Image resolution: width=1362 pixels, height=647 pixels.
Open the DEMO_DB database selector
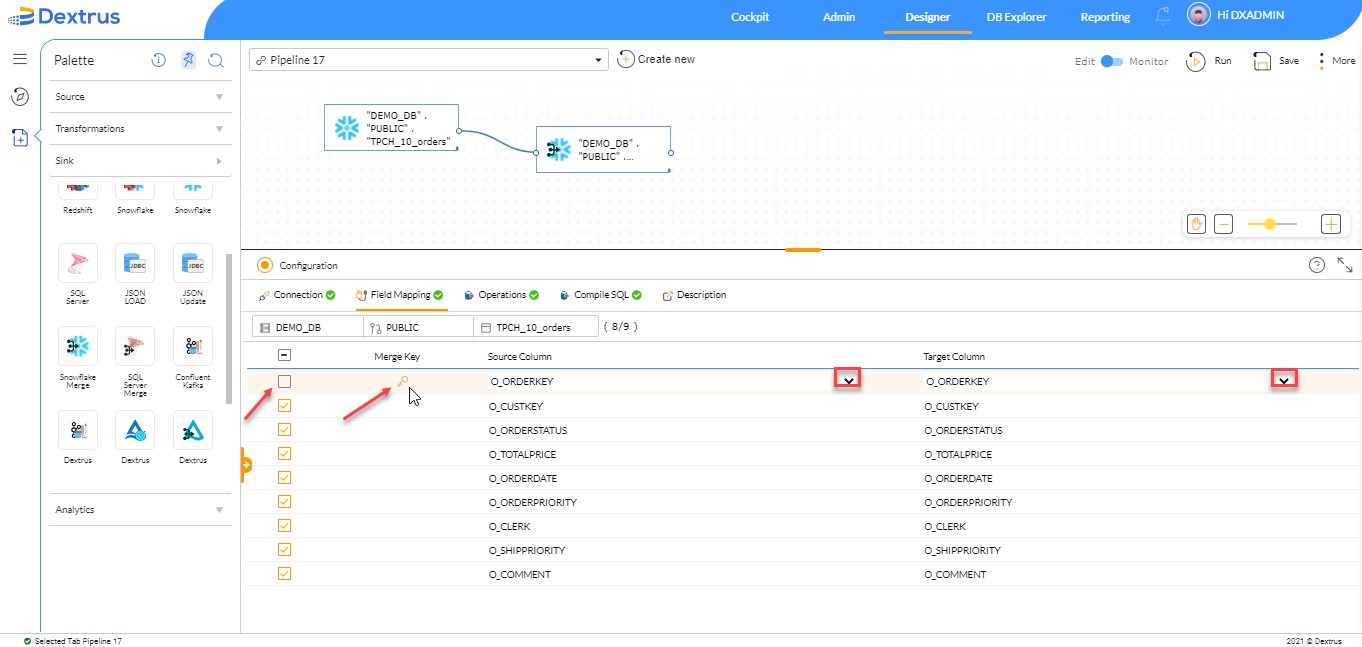[308, 327]
